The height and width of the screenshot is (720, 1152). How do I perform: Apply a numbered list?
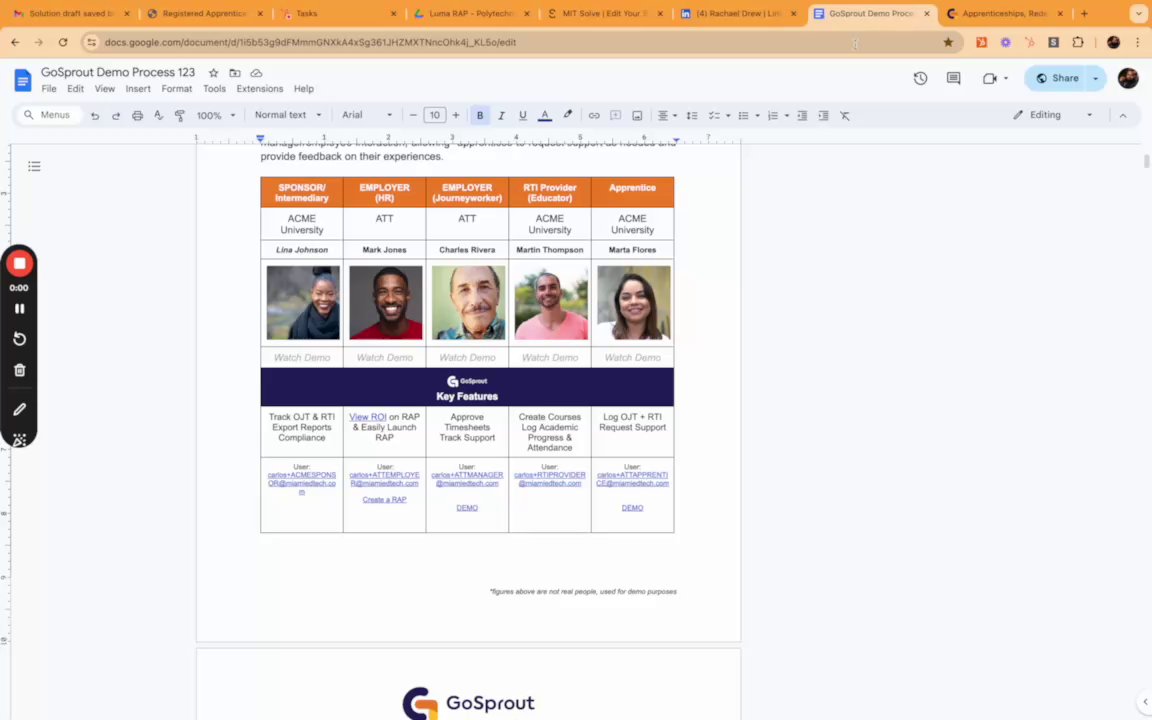772,115
